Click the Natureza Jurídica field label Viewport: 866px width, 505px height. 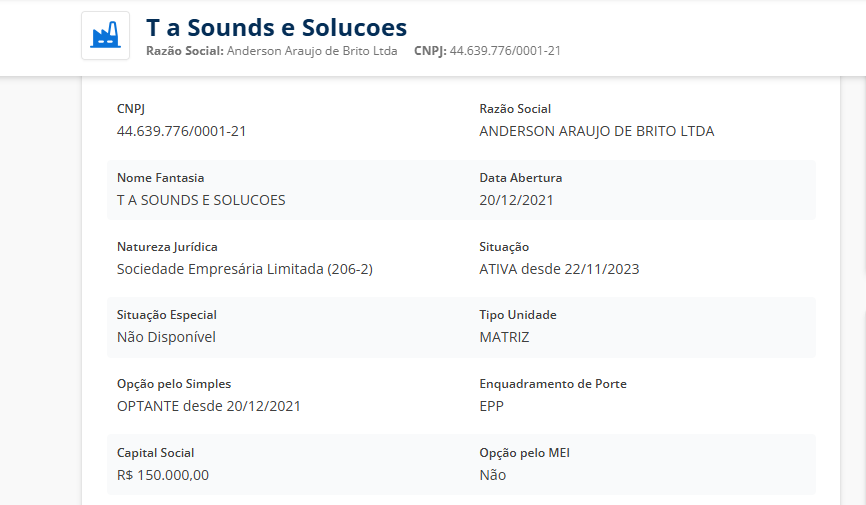tap(167, 247)
